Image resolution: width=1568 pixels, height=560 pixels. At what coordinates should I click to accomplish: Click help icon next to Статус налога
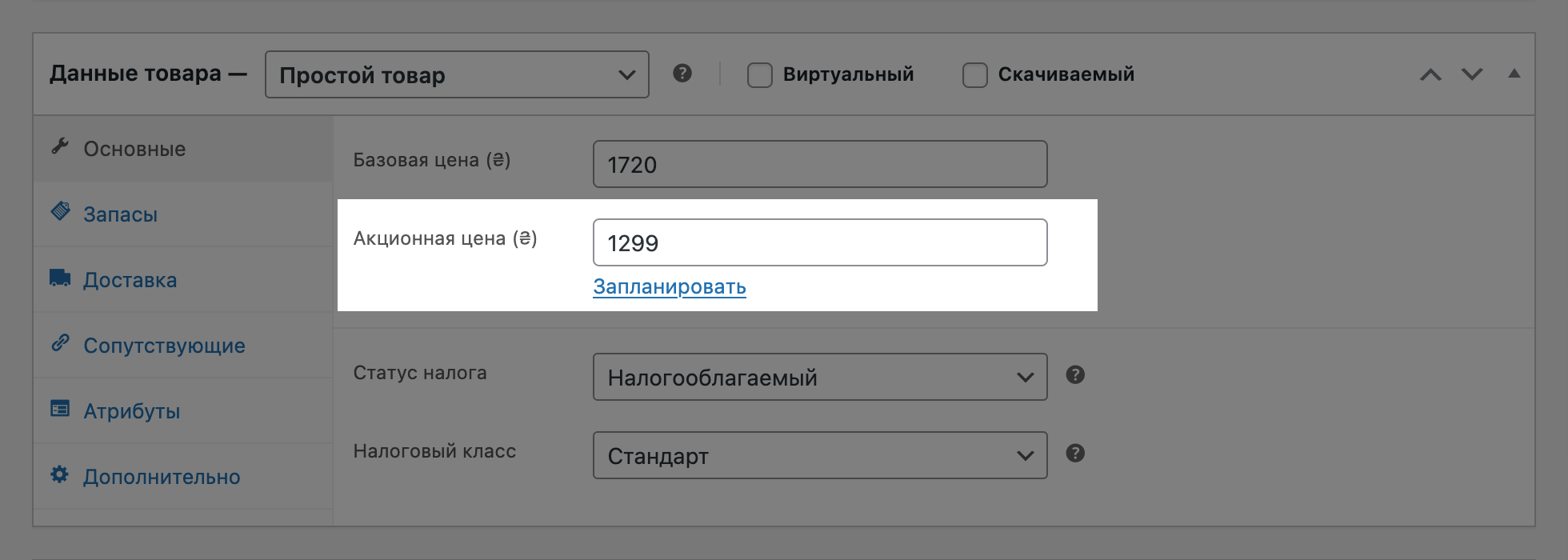pos(1075,374)
